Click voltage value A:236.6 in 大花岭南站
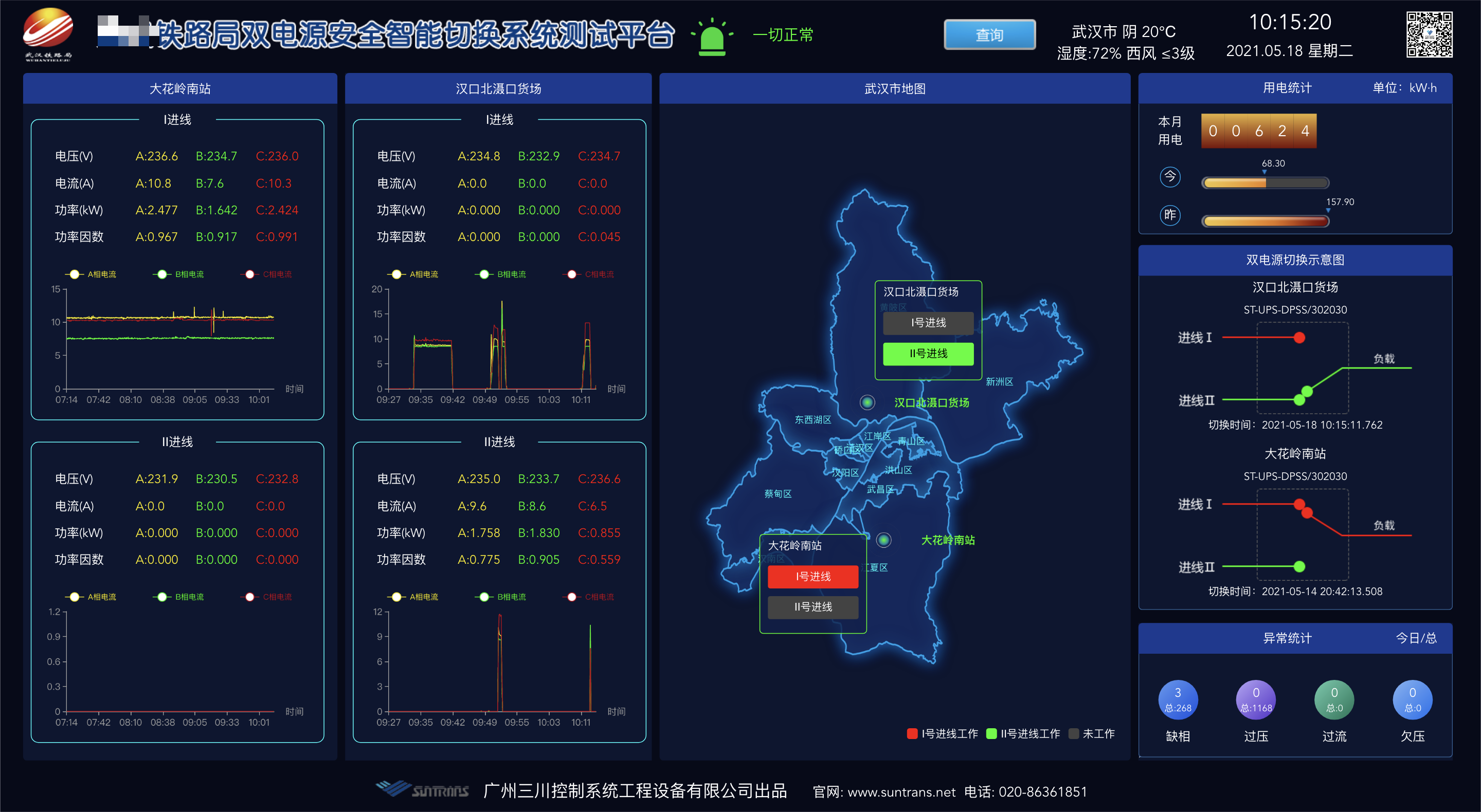Viewport: 1481px width, 812px height. (x=156, y=156)
